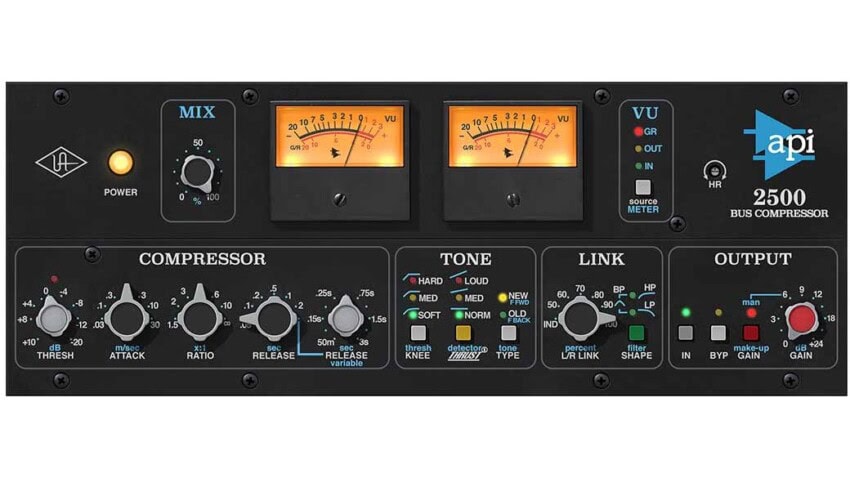Click the left meter calibration screw
Image resolution: width=850 pixels, height=478 pixels.
(340, 199)
